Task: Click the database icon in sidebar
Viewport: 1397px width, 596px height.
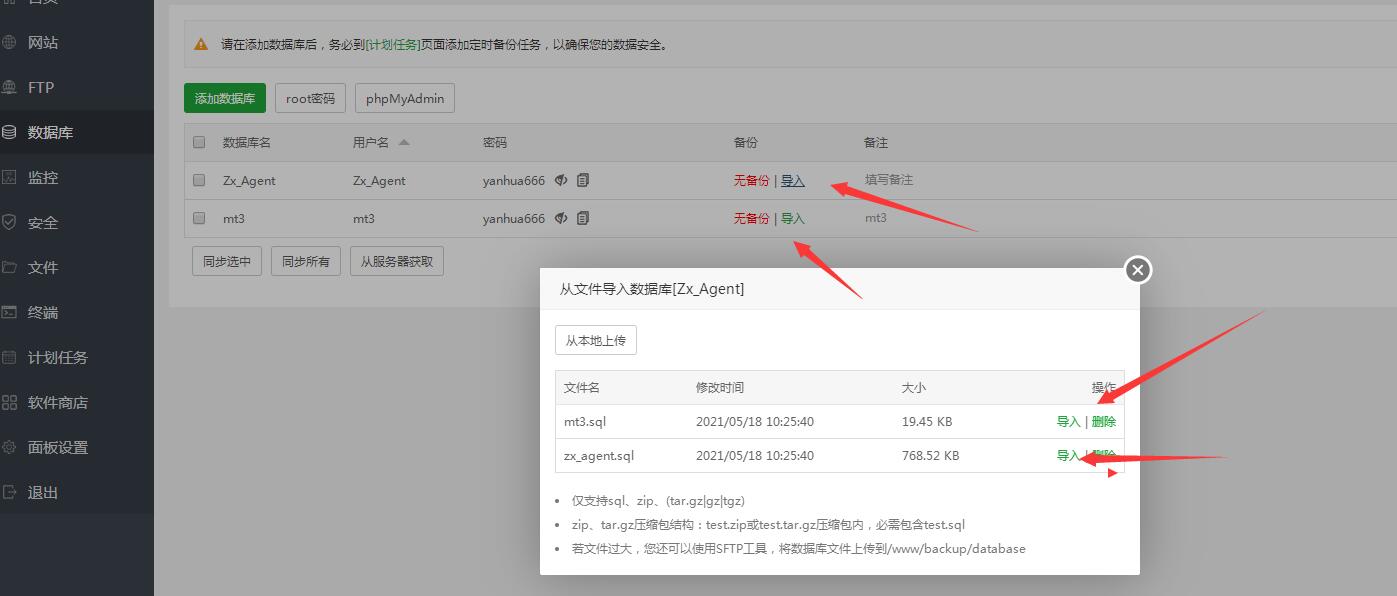Action: (x=10, y=132)
